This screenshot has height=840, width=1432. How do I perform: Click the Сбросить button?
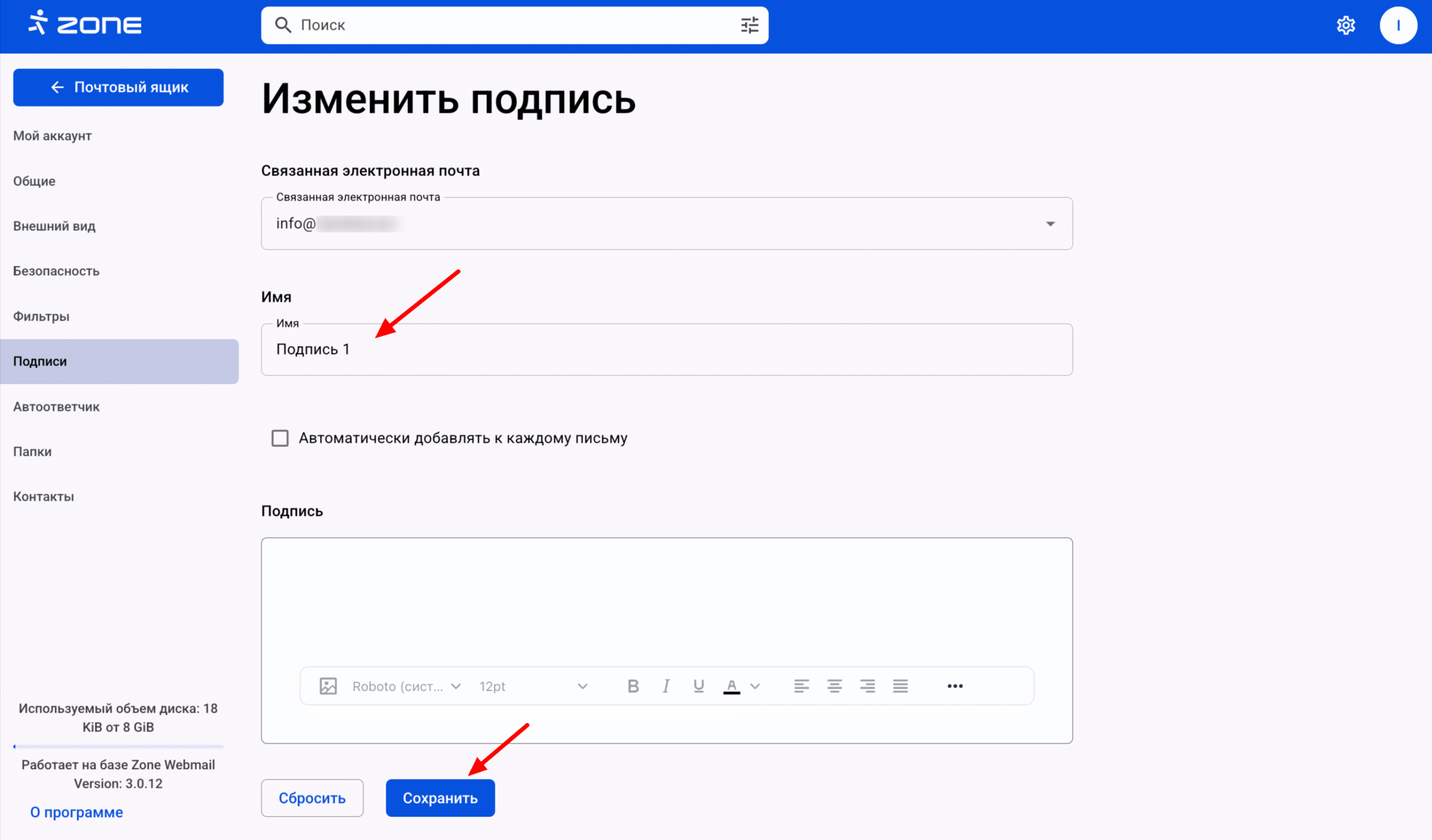tap(312, 798)
